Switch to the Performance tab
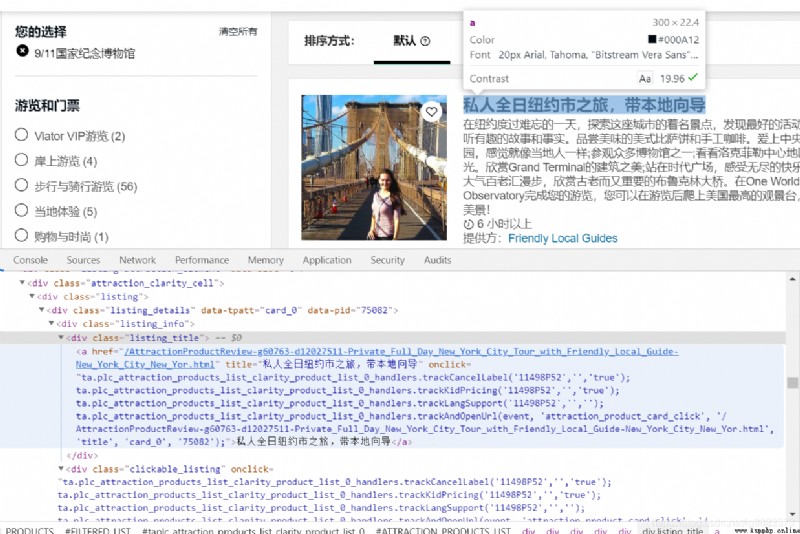 [x=202, y=260]
